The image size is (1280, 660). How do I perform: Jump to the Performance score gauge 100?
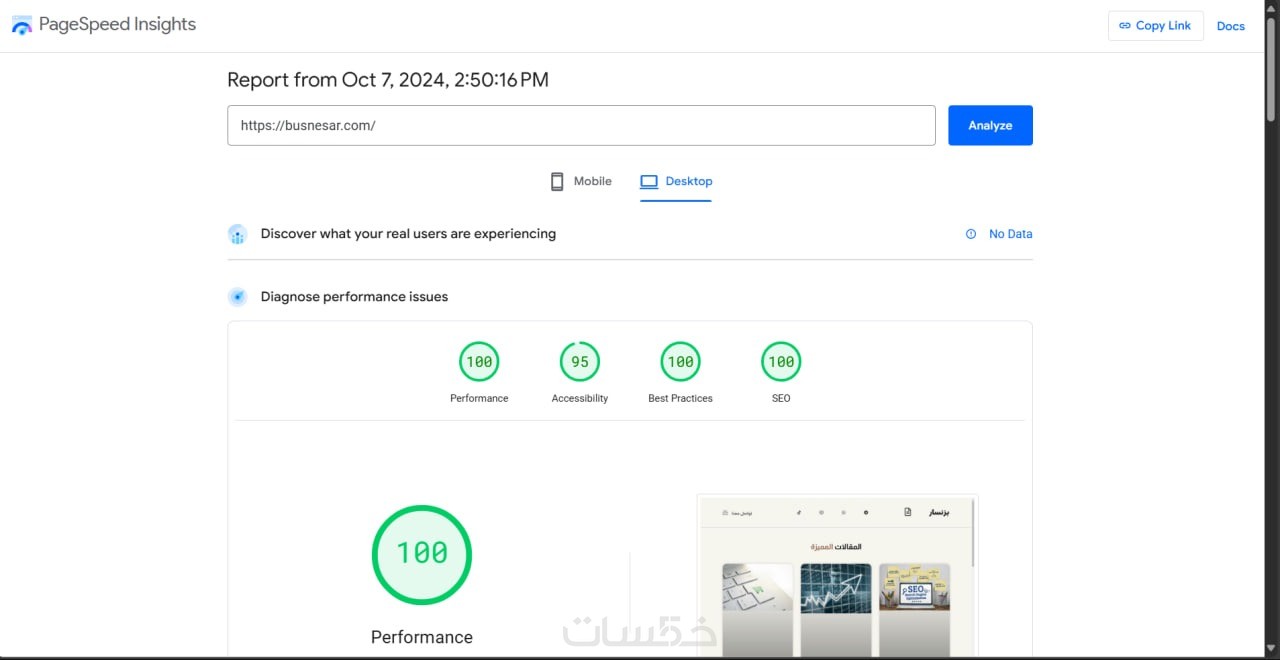[x=479, y=362]
